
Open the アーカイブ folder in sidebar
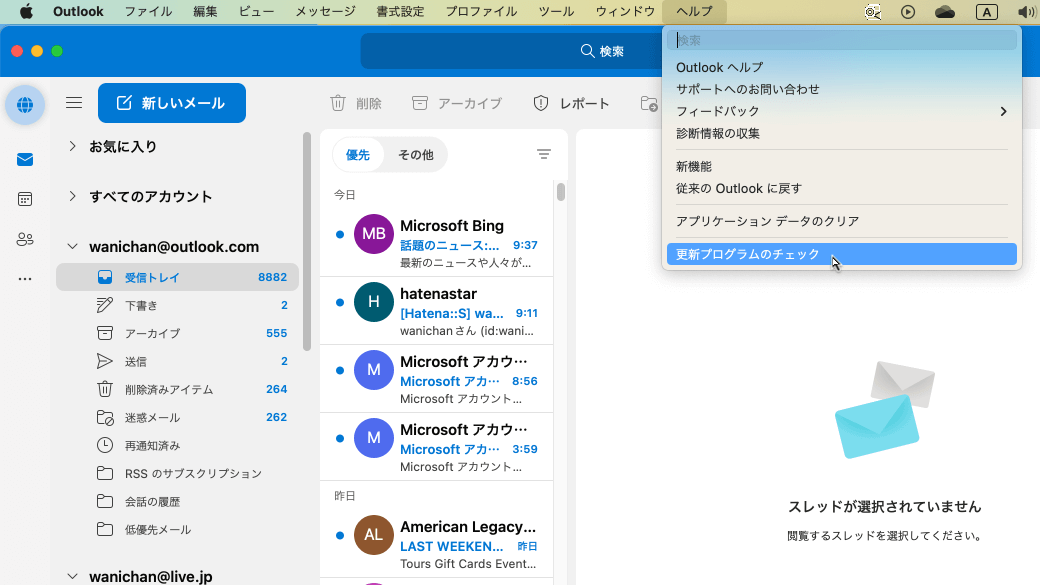pos(177,333)
